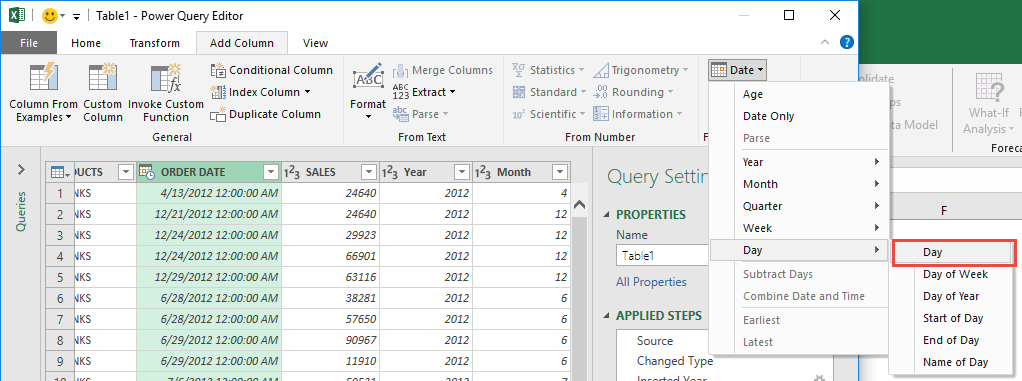Select Day in the Day submenu
The height and width of the screenshot is (381, 1022).
pyautogui.click(x=954, y=253)
